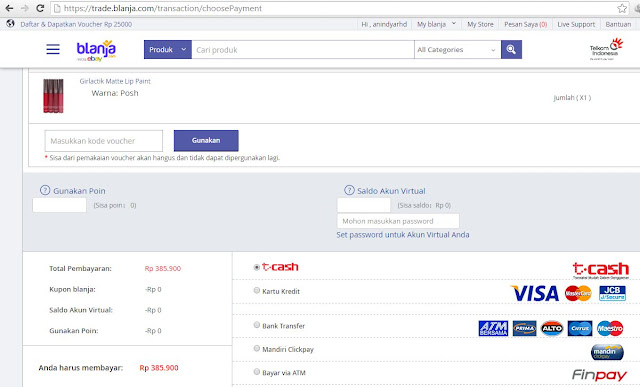Click the magnifier search button

(x=511, y=49)
